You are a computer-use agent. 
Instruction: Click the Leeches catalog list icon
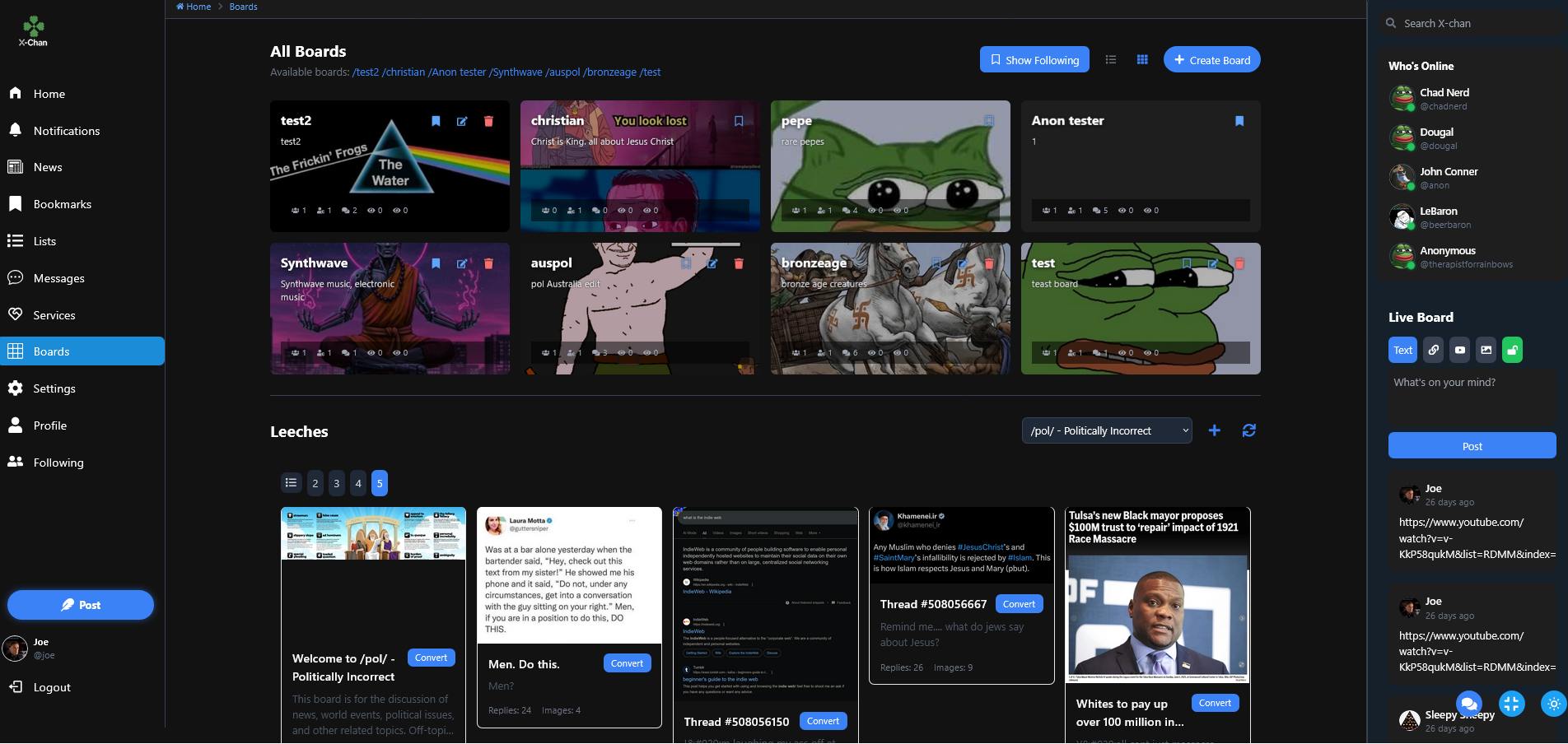(x=291, y=483)
